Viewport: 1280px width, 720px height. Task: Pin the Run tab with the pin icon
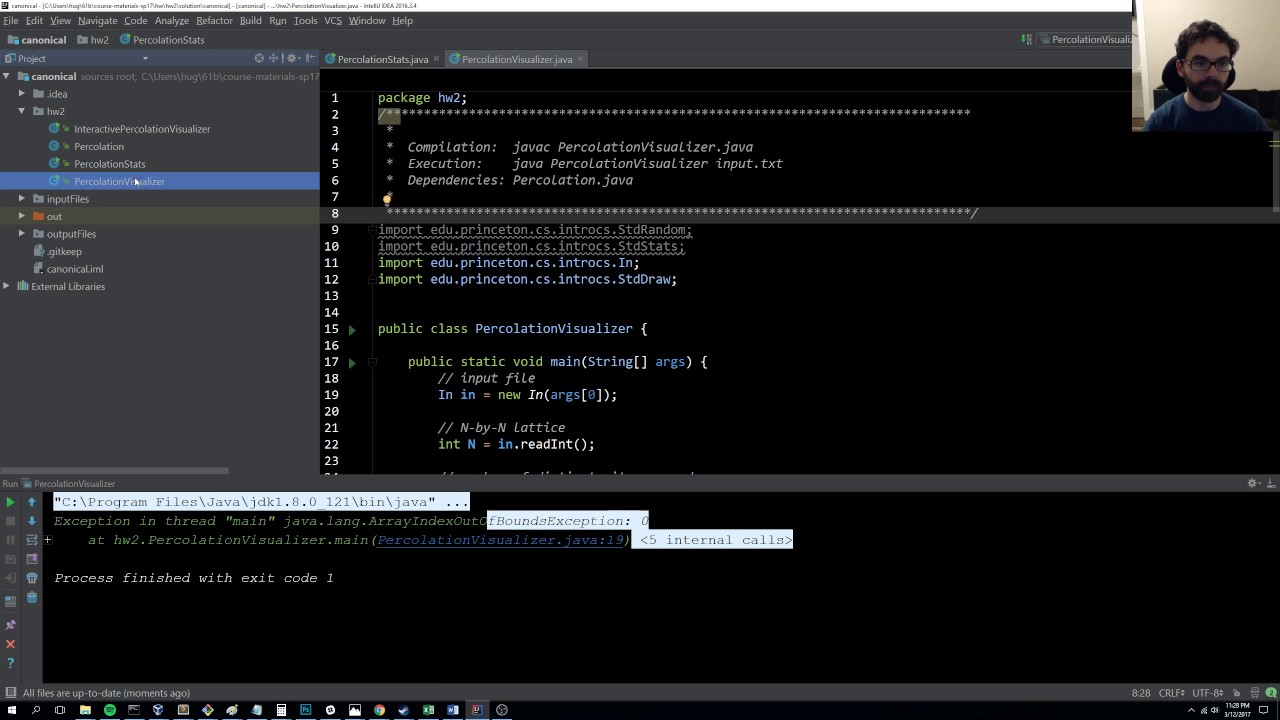(x=10, y=625)
